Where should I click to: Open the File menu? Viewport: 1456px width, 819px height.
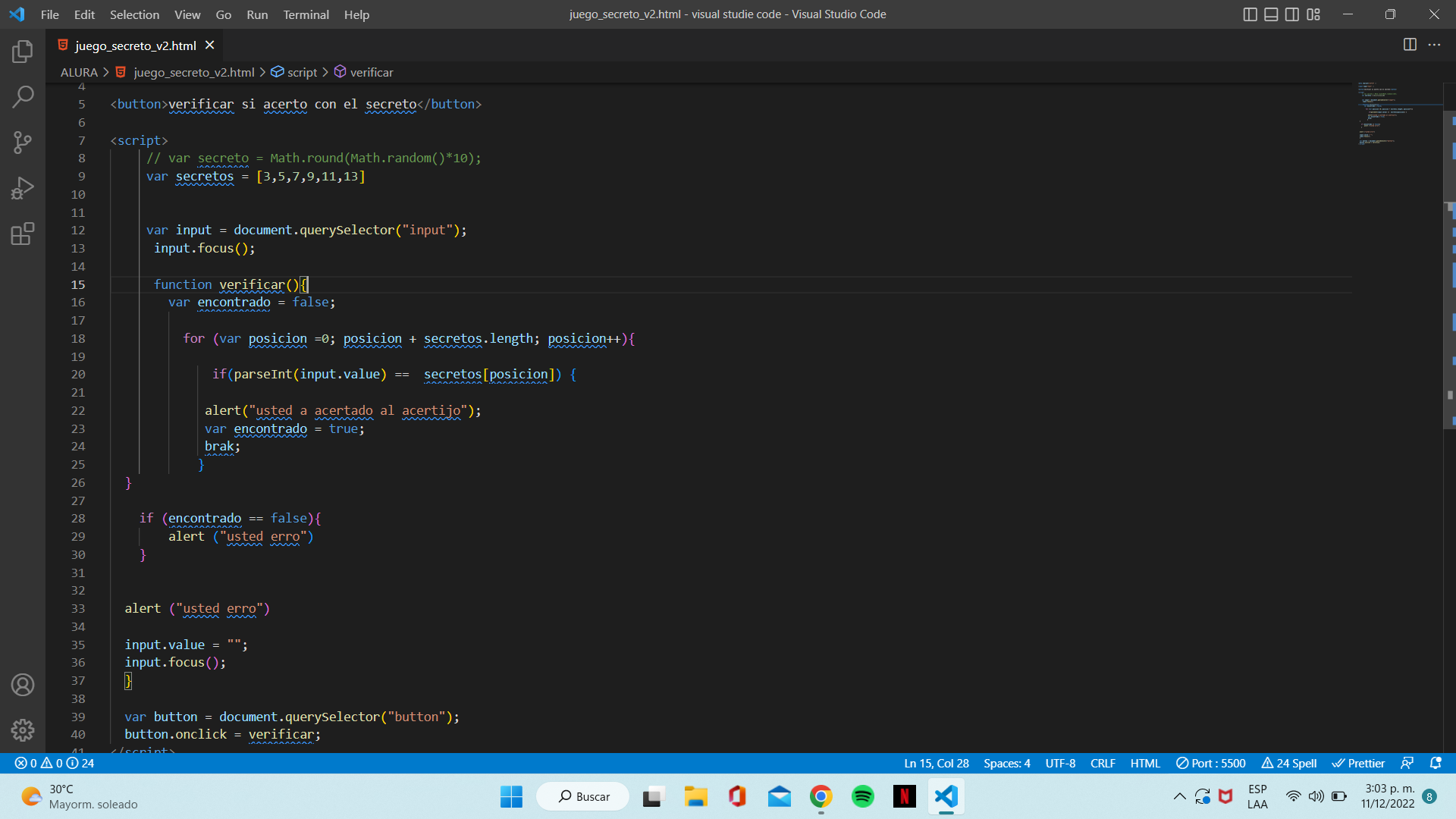point(50,14)
